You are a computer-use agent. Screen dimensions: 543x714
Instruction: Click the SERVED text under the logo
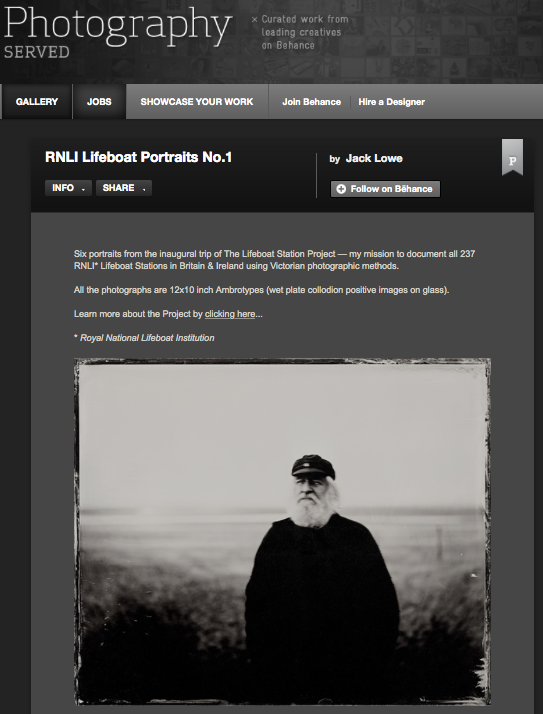coord(37,52)
